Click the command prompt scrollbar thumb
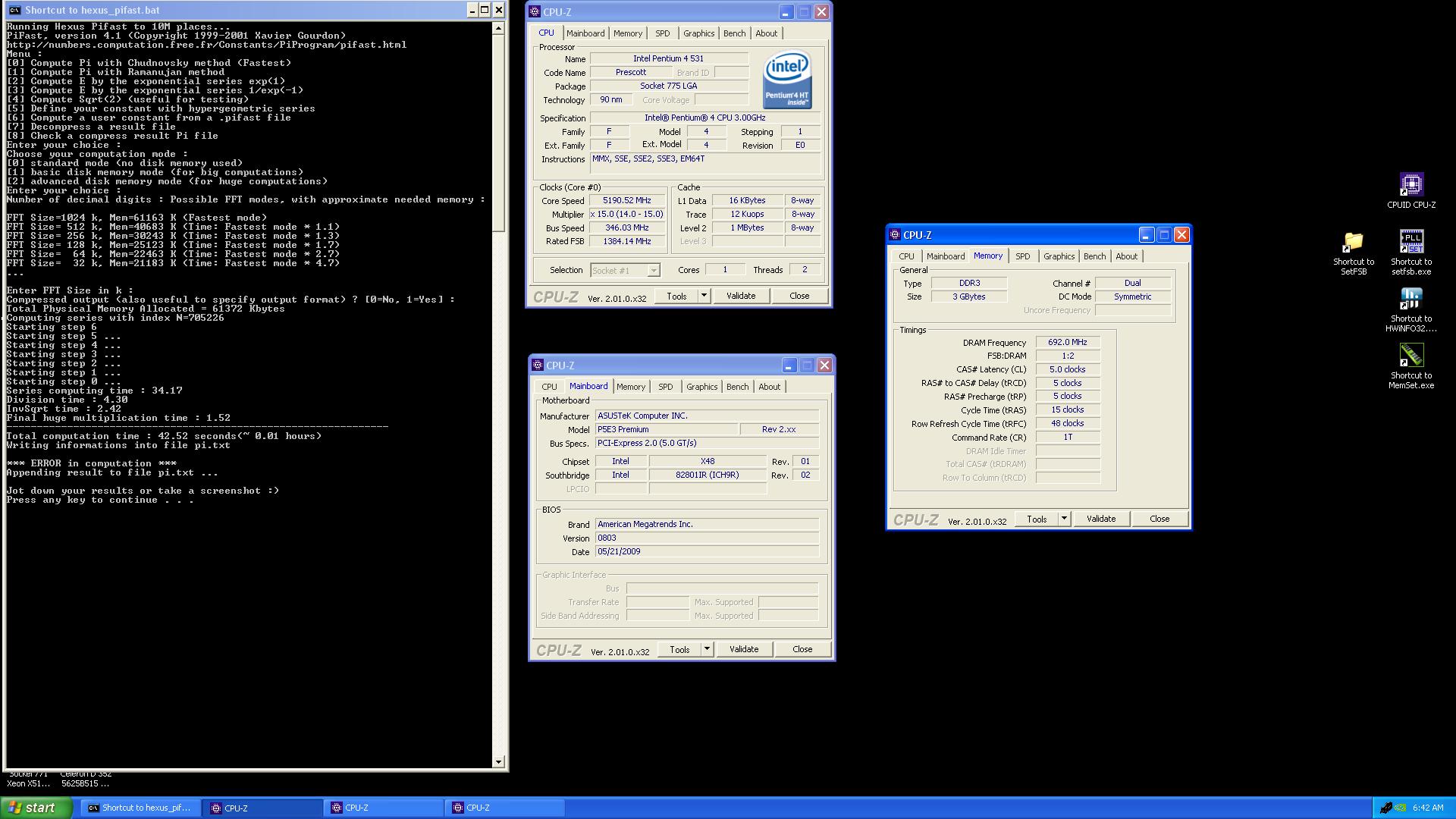This screenshot has width=1456, height=819. 498,133
